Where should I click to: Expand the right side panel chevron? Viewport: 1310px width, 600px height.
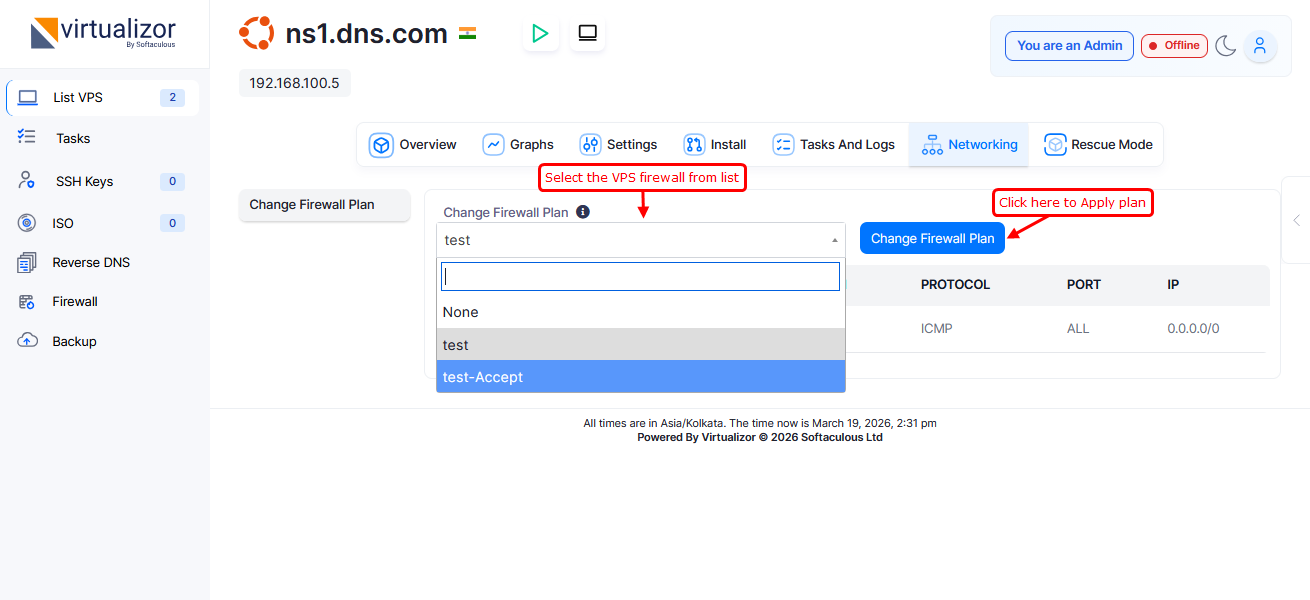tap(1296, 220)
